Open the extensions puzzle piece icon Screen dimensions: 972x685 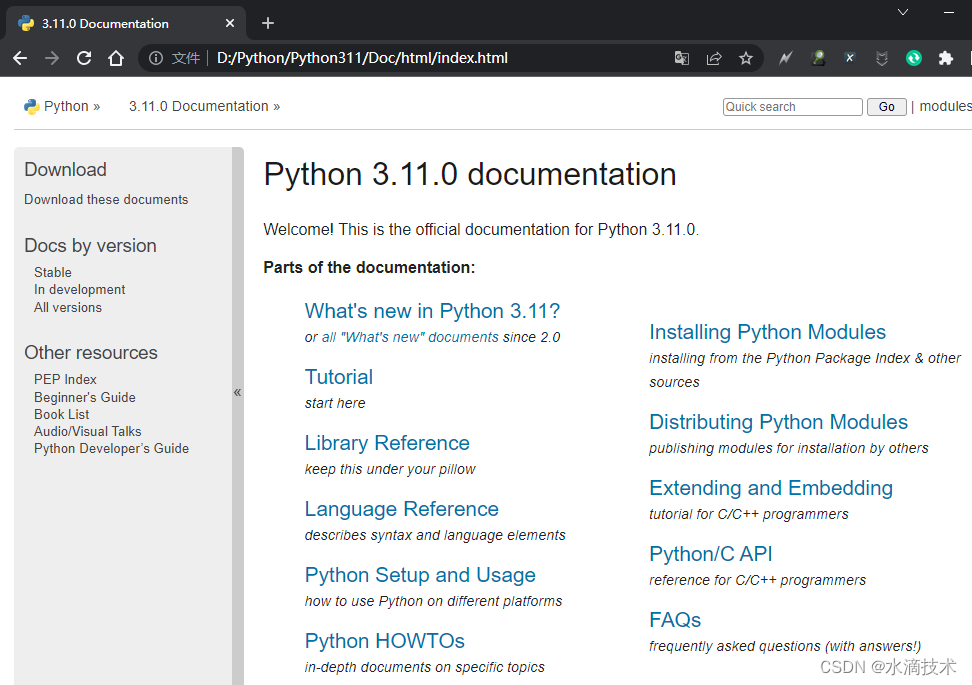pyautogui.click(x=945, y=58)
